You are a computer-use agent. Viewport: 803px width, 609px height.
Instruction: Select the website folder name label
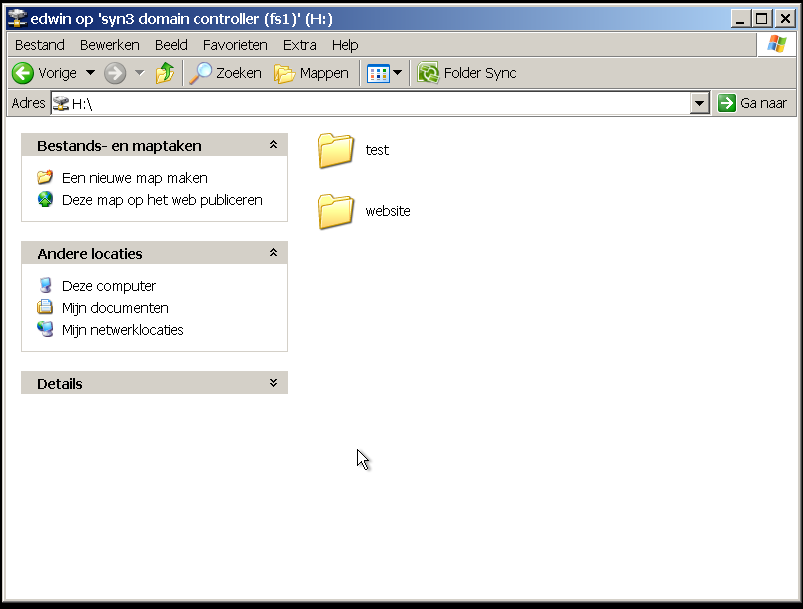click(388, 211)
